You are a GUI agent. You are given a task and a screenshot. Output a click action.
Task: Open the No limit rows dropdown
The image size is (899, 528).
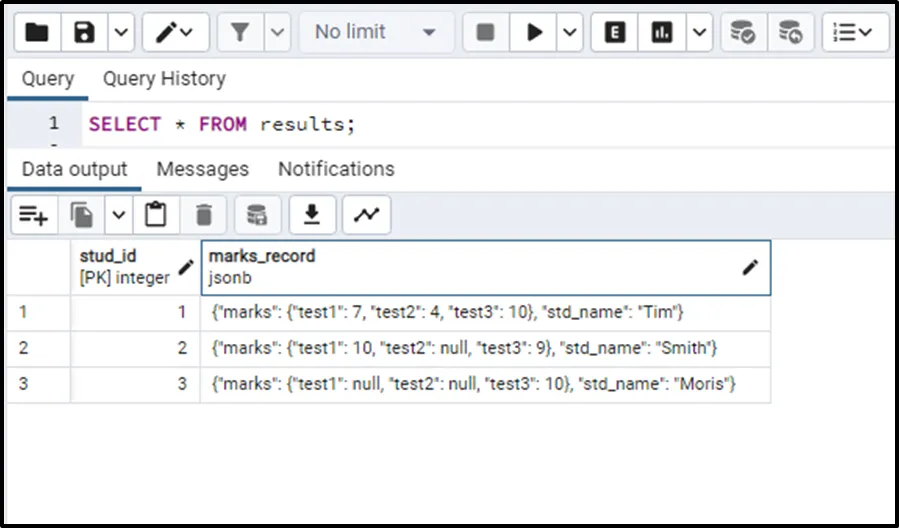[376, 32]
